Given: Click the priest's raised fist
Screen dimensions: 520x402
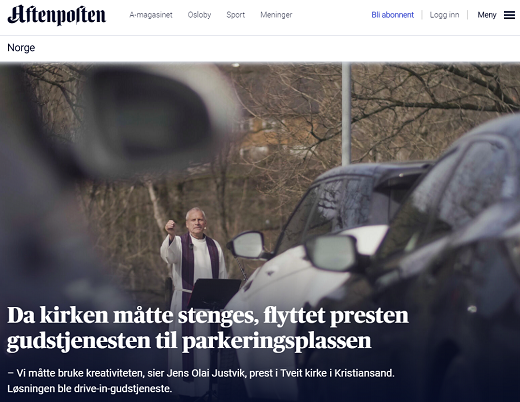Looking at the screenshot, I should pos(170,227).
